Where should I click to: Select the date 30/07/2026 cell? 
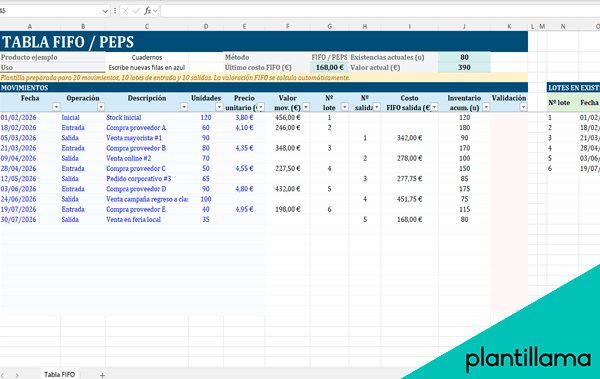click(x=30, y=220)
